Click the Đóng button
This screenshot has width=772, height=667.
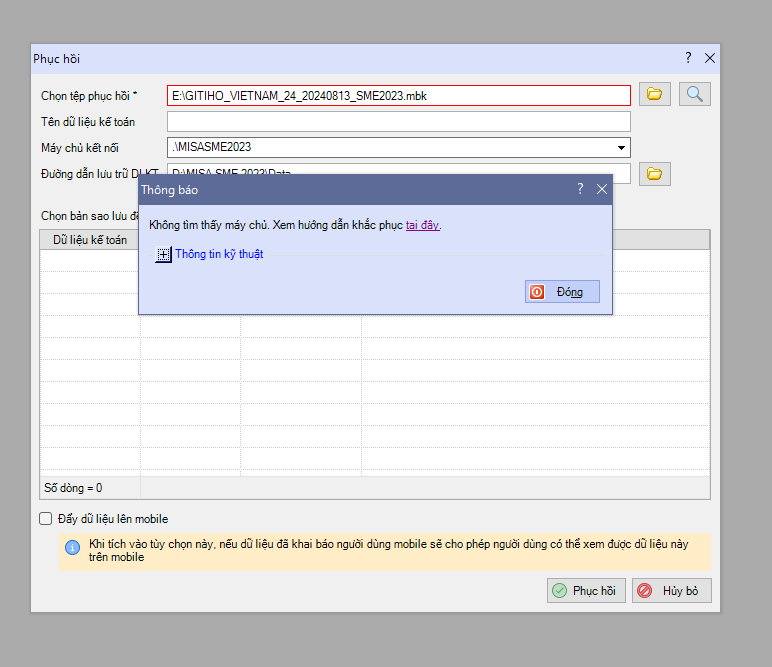562,292
